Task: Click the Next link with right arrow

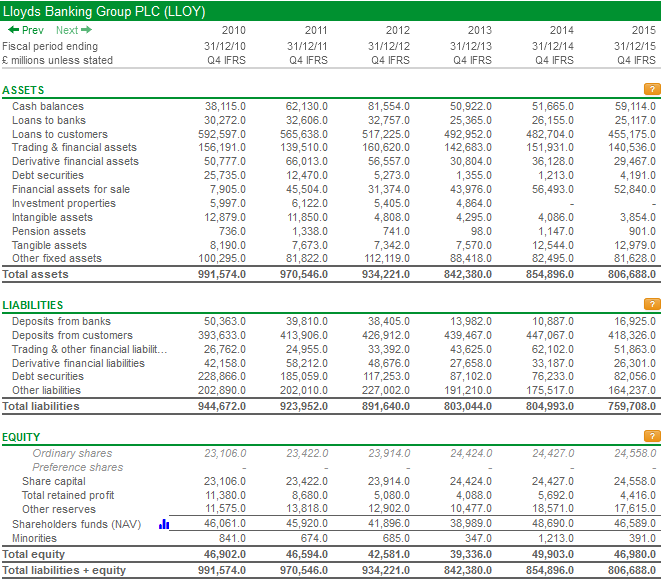Action: click(74, 30)
